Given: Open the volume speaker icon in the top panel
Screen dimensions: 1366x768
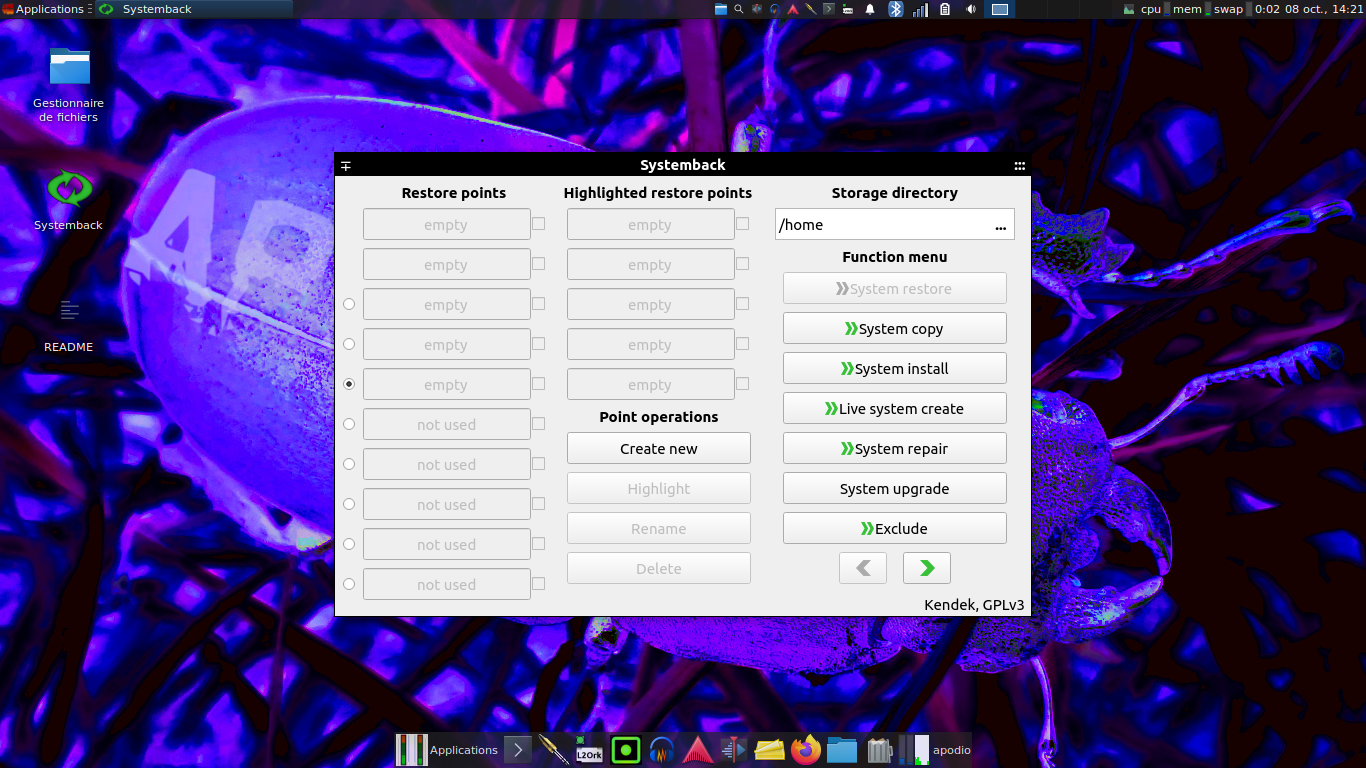Looking at the screenshot, I should point(971,9).
